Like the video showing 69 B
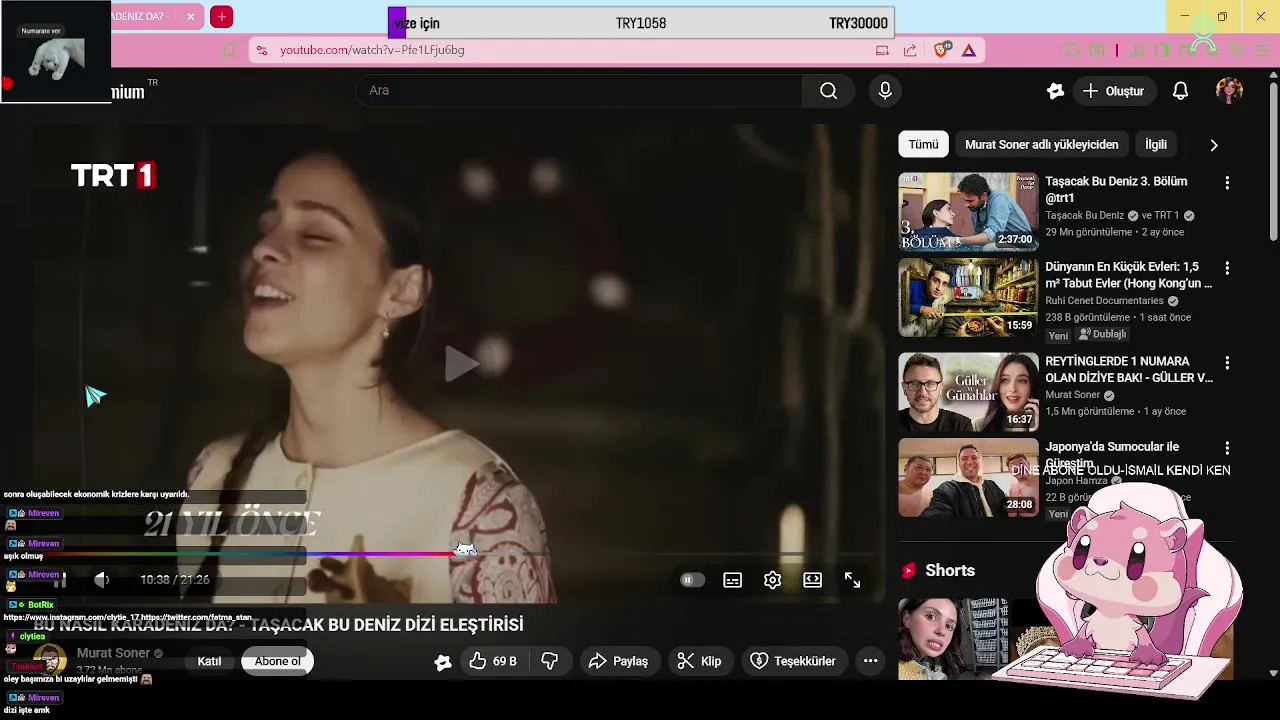The image size is (1280, 720). click(x=493, y=661)
